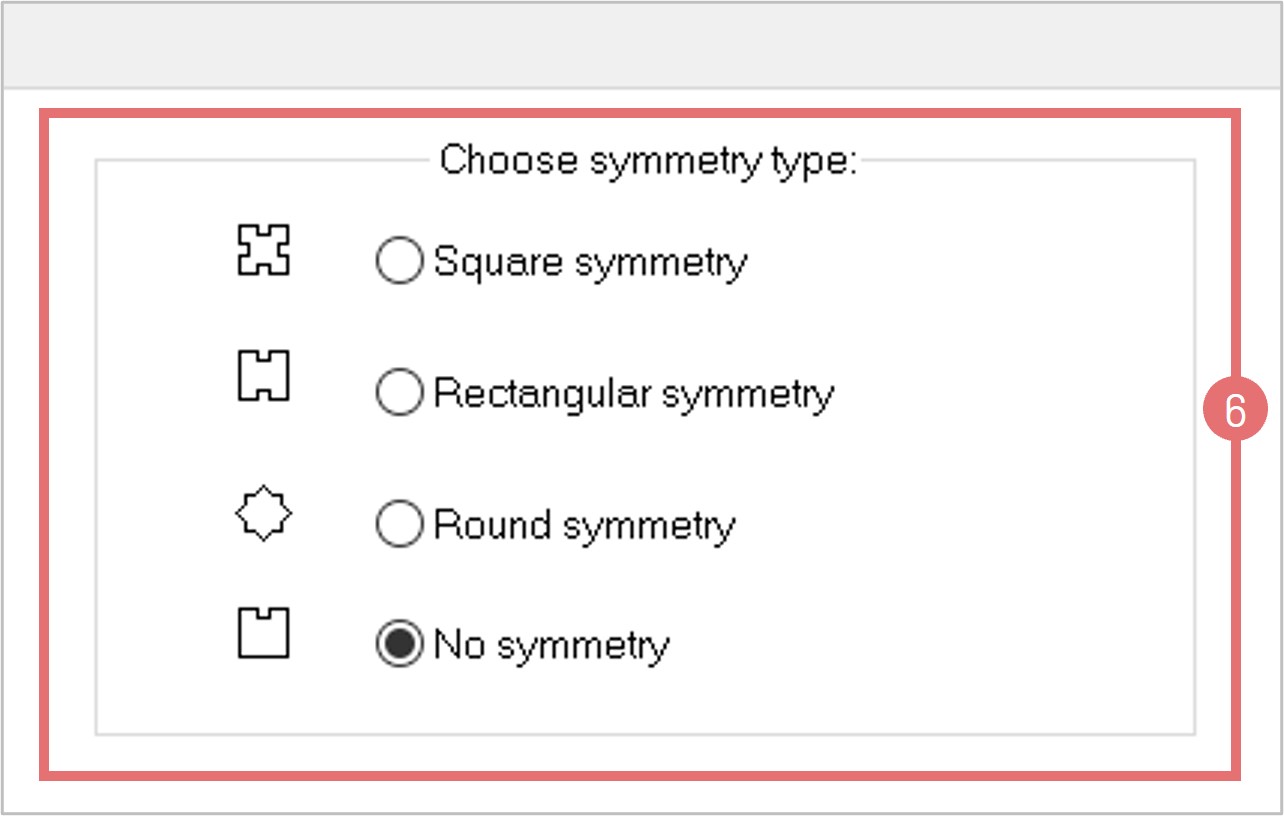Image resolution: width=1284 pixels, height=816 pixels.
Task: Click the round symmetry star-shaped icon
Action: pyautogui.click(x=263, y=516)
